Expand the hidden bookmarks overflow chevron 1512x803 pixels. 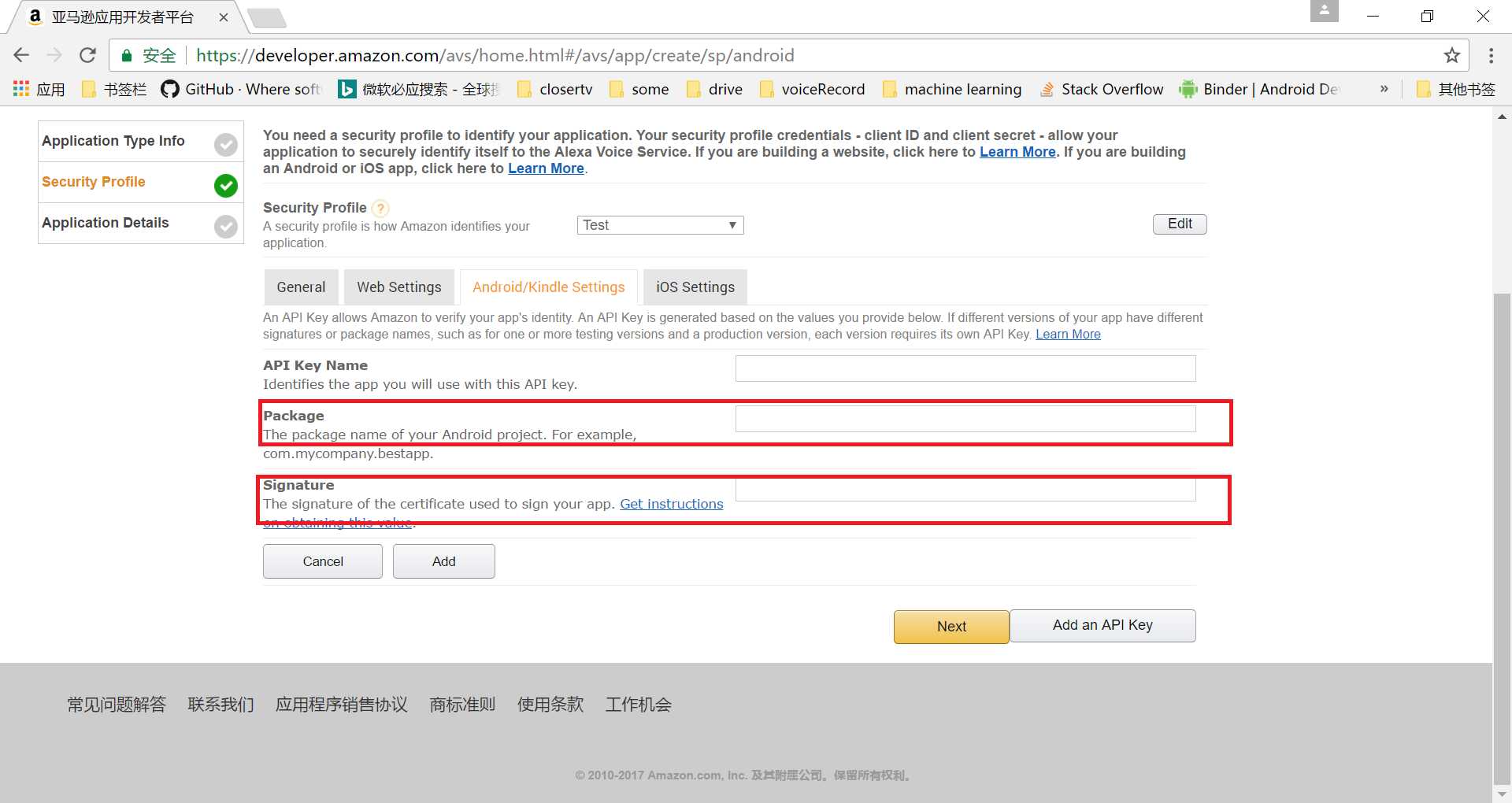[1384, 89]
